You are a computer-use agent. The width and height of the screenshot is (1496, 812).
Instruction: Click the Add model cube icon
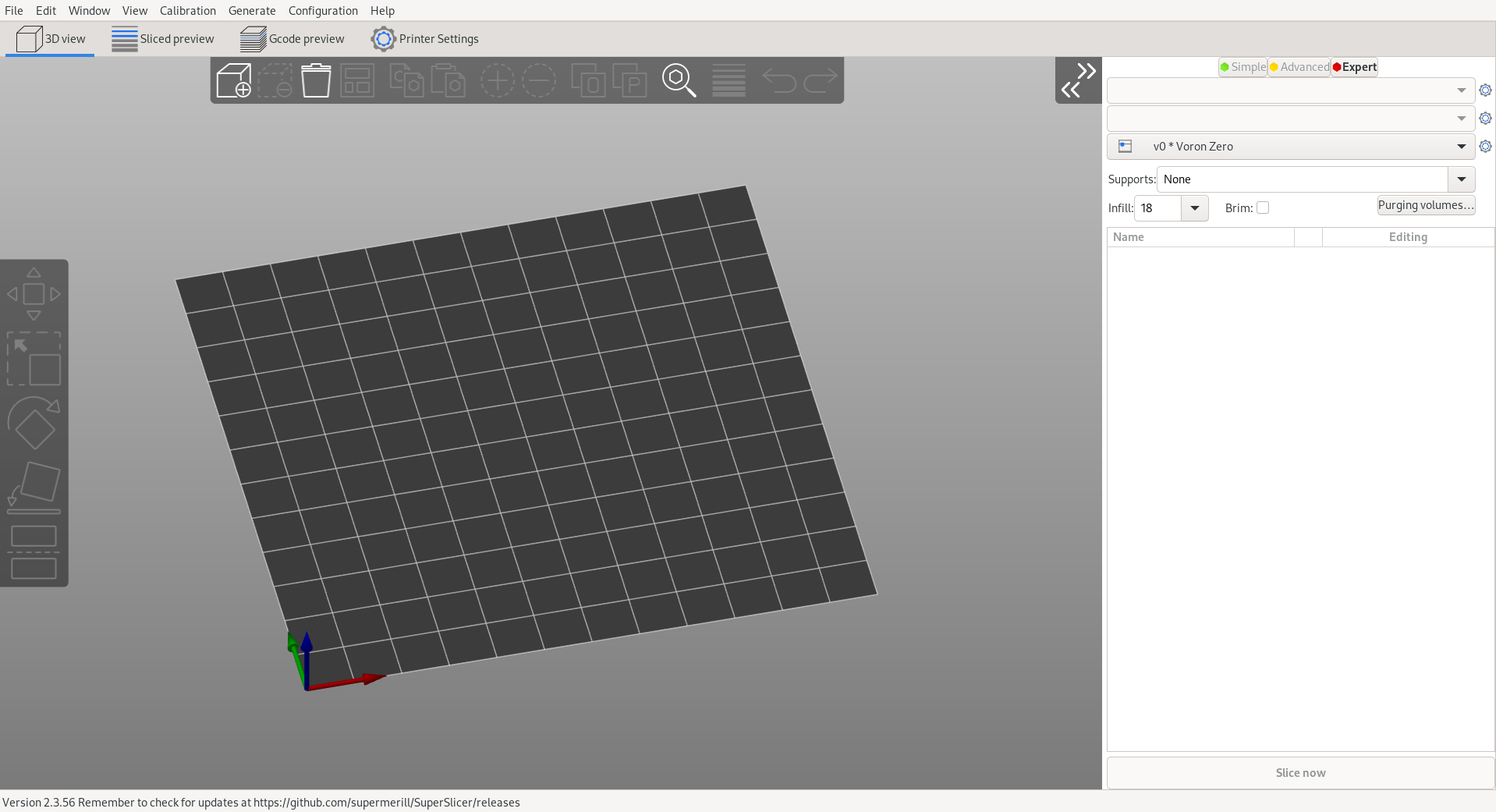[x=233, y=80]
